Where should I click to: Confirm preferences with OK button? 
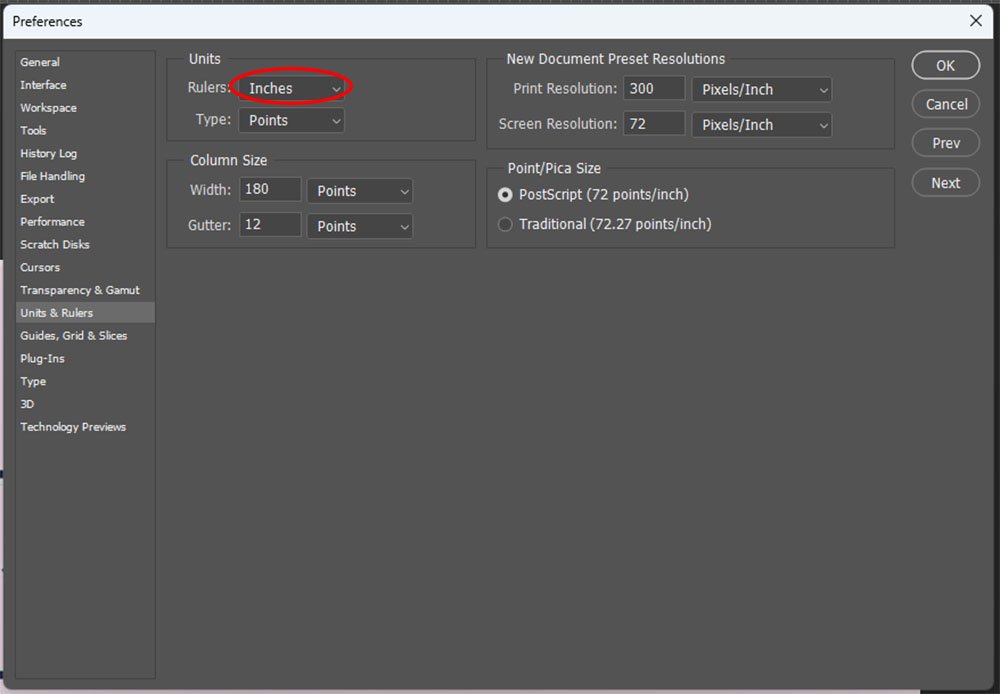pyautogui.click(x=945, y=65)
